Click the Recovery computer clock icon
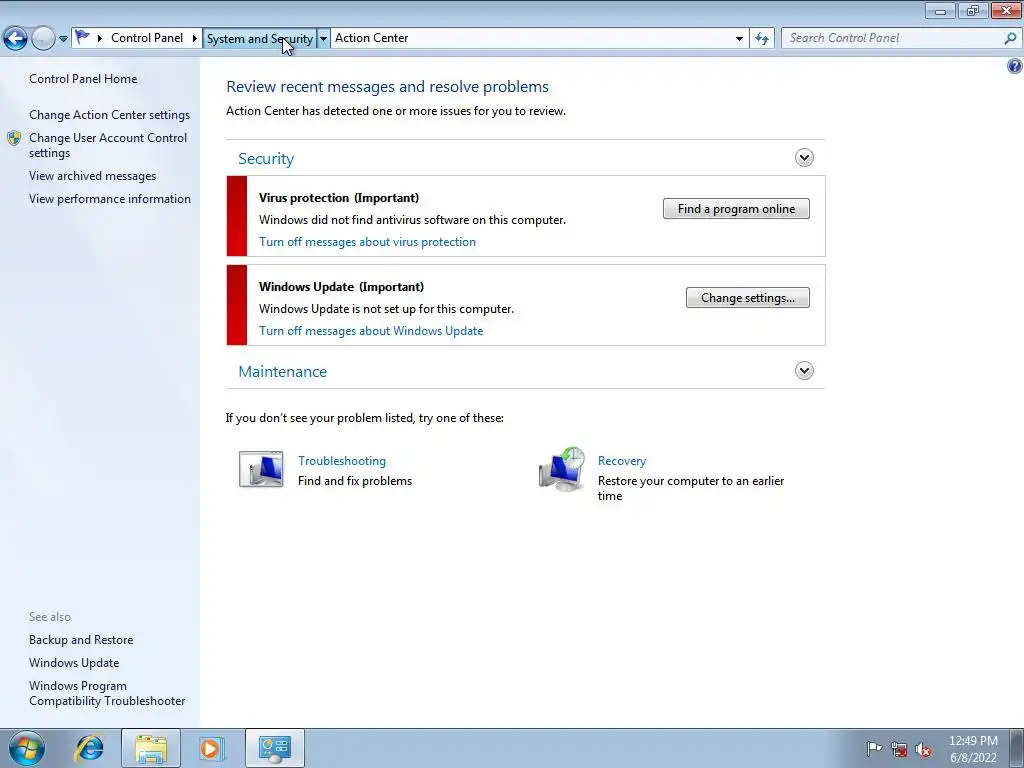The width and height of the screenshot is (1024, 768). tap(562, 469)
